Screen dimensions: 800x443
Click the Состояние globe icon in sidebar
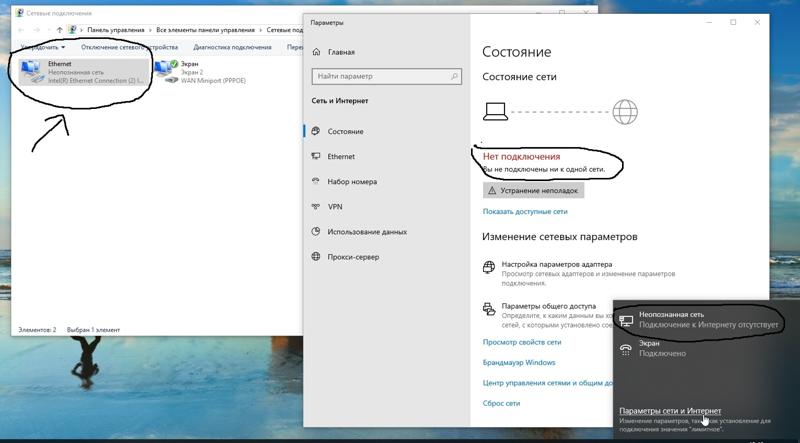pyautogui.click(x=316, y=131)
